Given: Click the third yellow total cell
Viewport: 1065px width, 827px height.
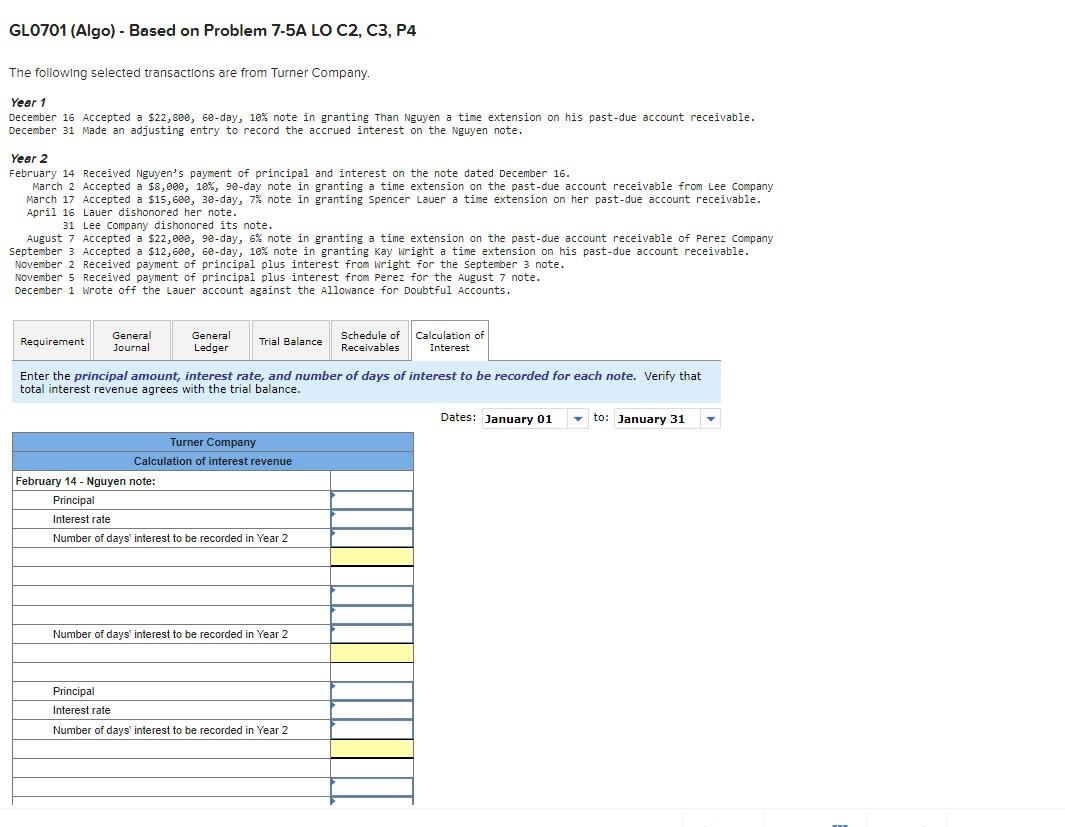Looking at the screenshot, I should 372,749.
